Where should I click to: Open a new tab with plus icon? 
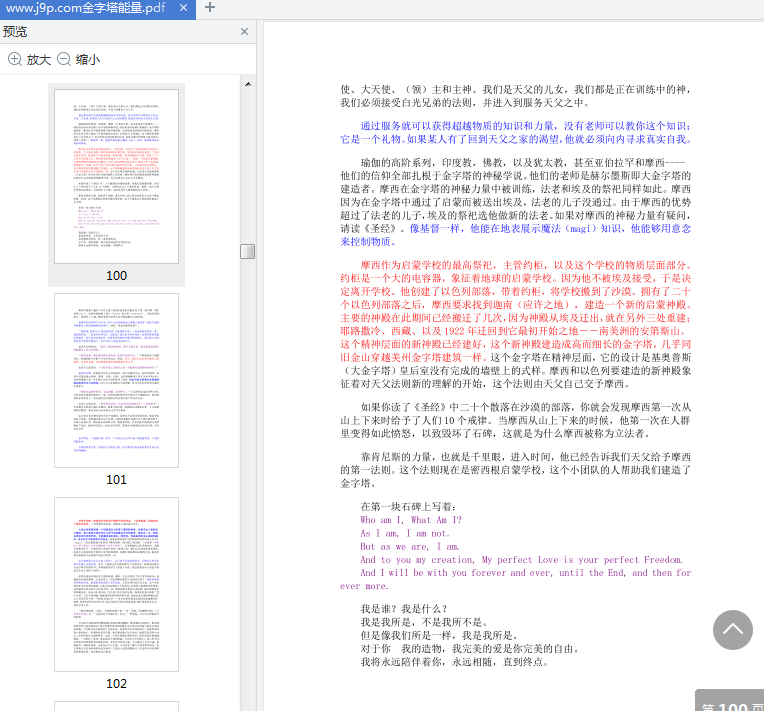[209, 8]
